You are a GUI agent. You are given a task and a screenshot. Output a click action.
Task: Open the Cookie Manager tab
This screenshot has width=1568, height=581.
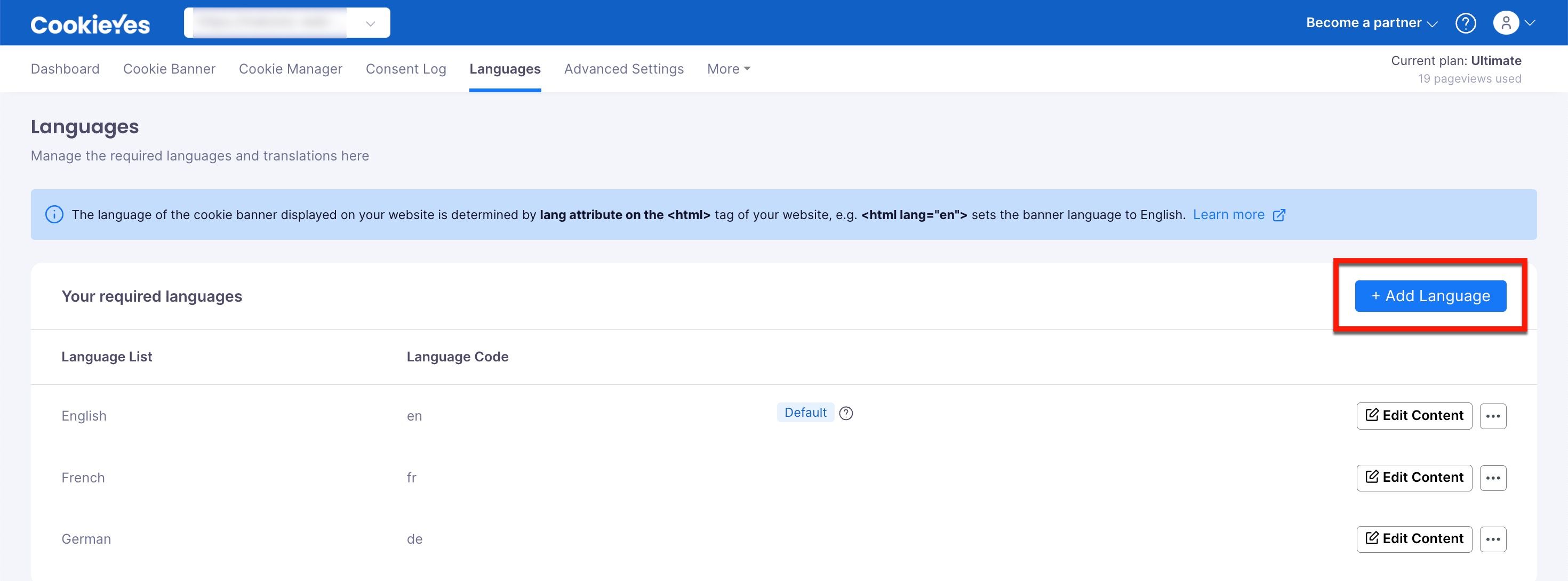click(290, 69)
